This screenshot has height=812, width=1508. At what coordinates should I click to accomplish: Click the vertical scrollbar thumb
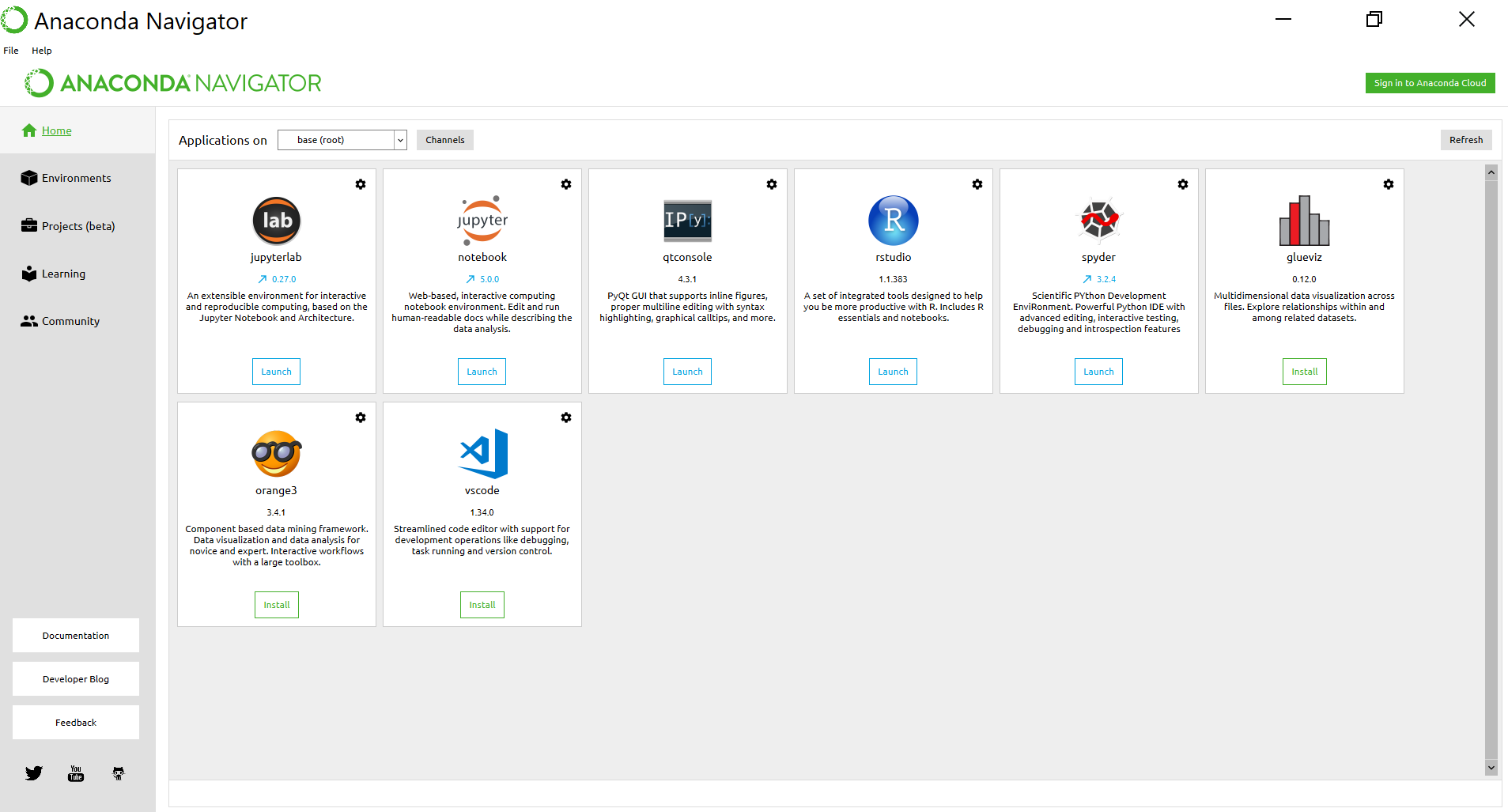(x=1491, y=470)
